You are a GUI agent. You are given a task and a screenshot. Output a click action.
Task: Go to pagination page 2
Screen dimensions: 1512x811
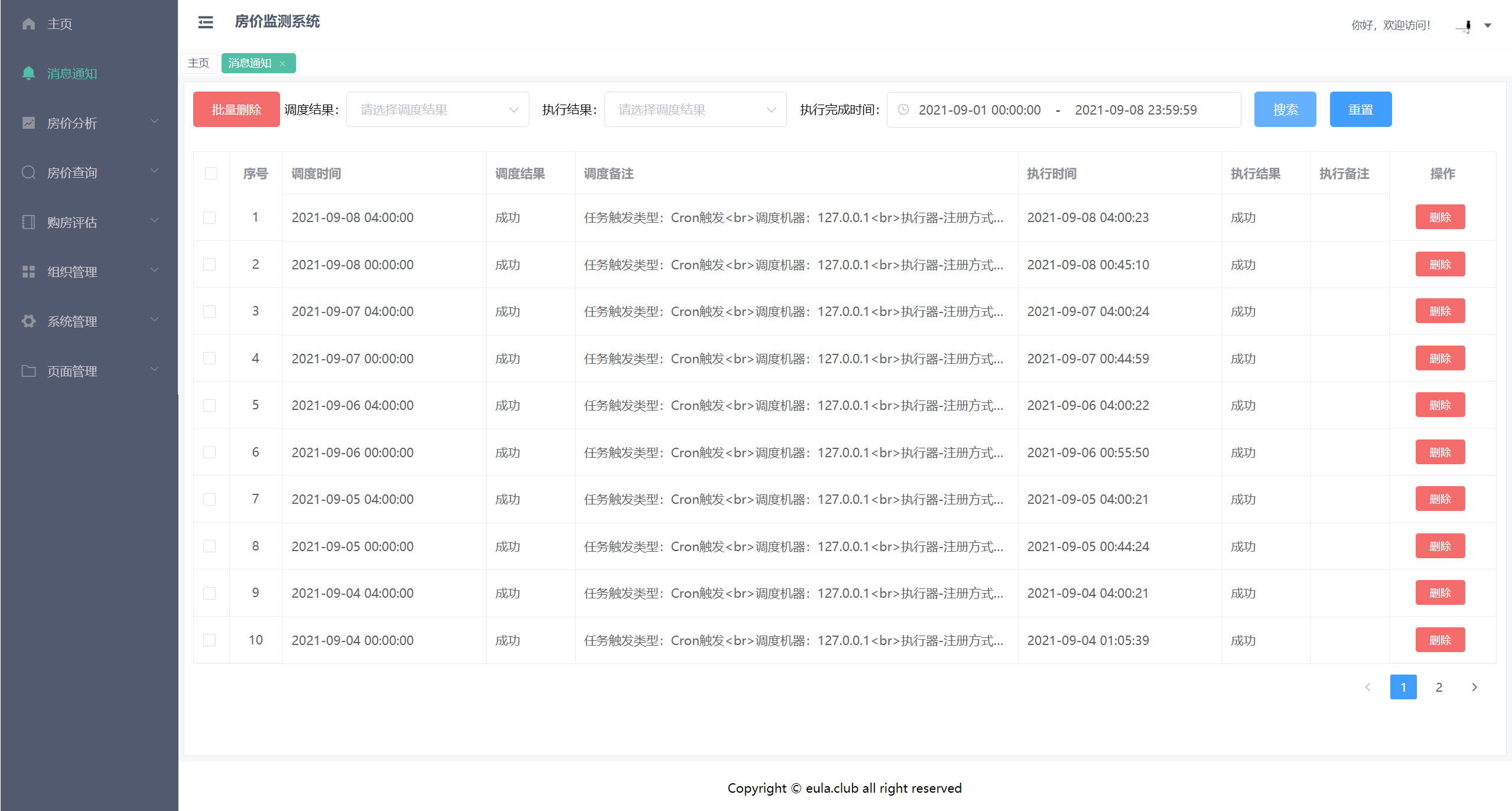coord(1439,687)
